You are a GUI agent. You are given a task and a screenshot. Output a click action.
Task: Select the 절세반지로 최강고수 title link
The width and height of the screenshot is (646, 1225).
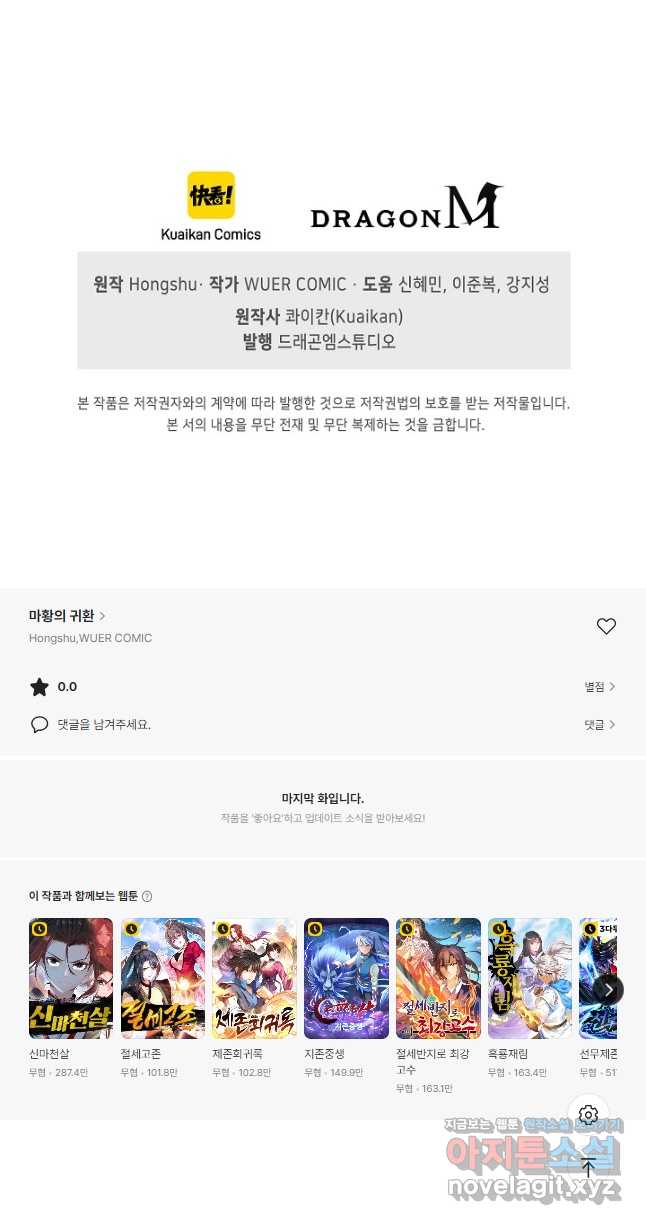[434, 1062]
